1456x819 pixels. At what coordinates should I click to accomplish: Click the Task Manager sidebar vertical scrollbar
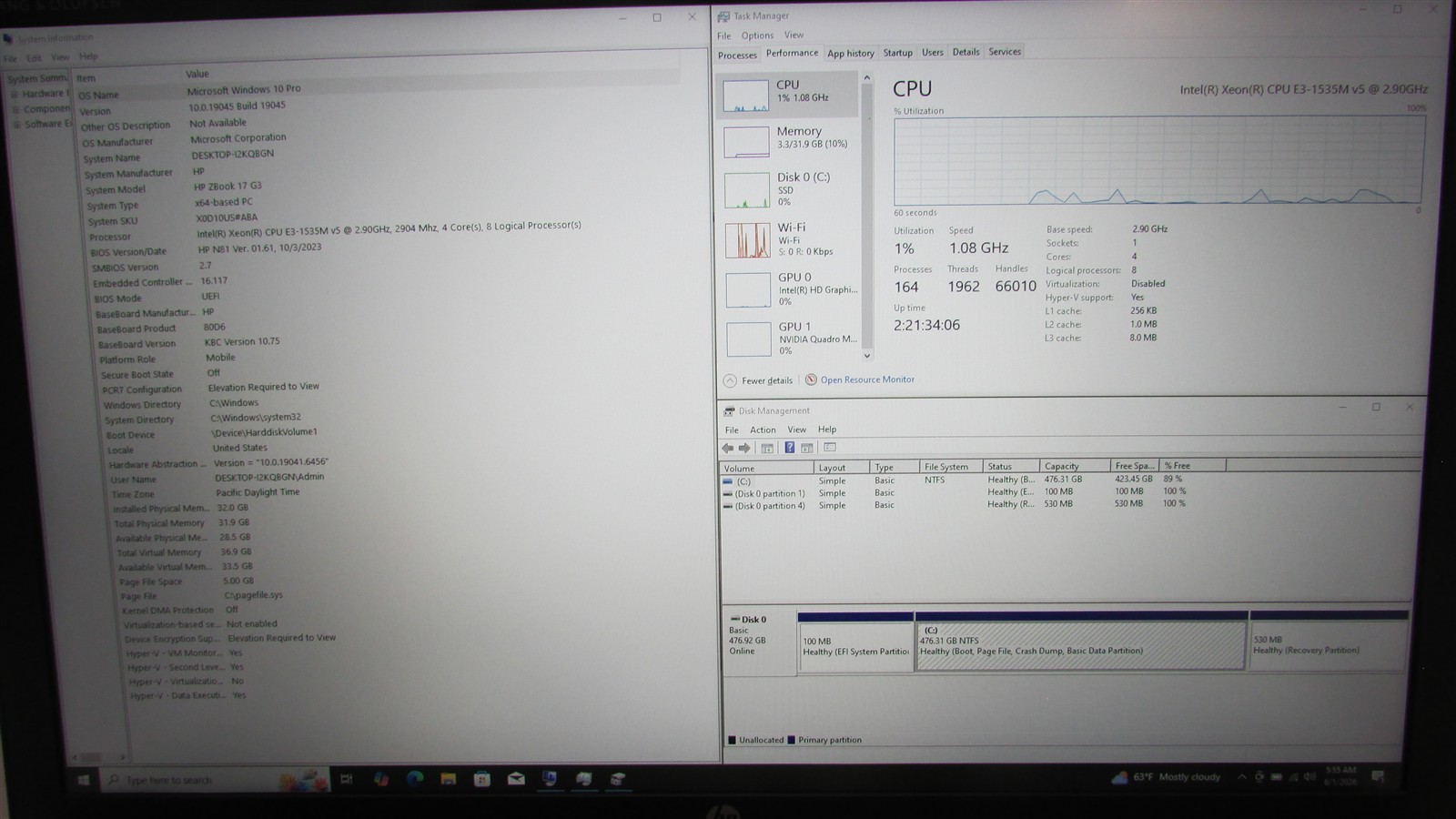[x=866, y=217]
